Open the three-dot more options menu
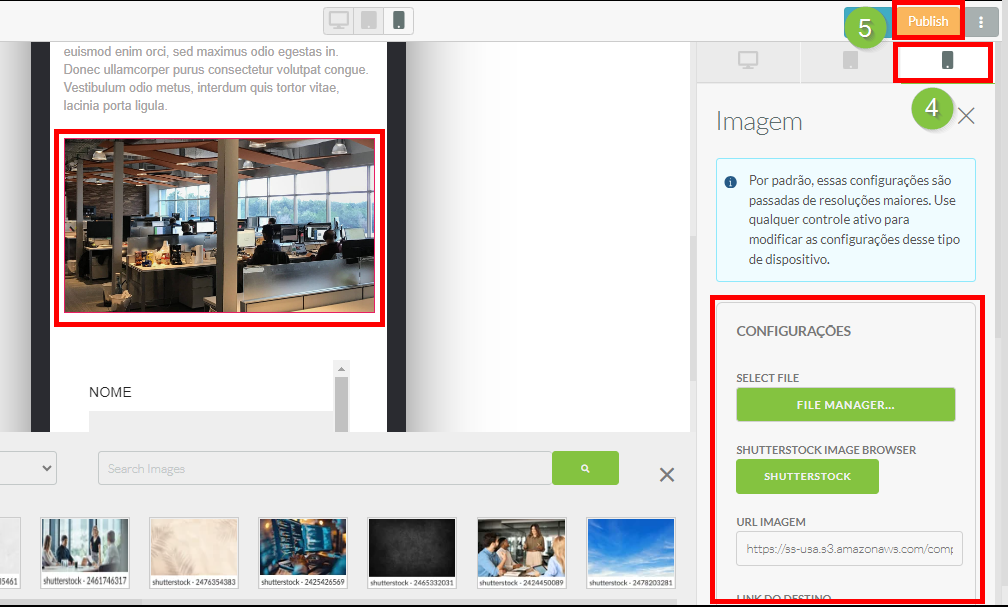 pyautogui.click(x=981, y=22)
